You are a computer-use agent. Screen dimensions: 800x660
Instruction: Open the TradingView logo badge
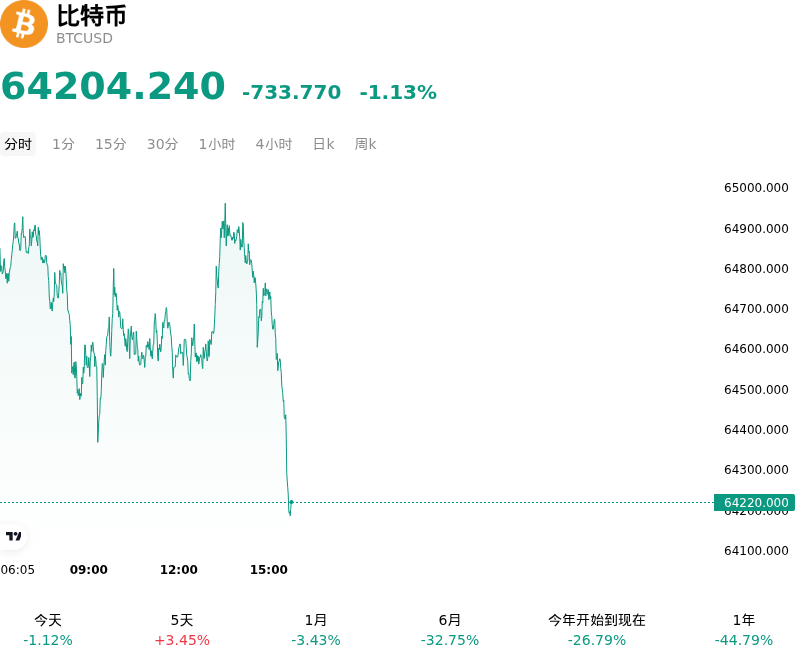tap(13, 536)
